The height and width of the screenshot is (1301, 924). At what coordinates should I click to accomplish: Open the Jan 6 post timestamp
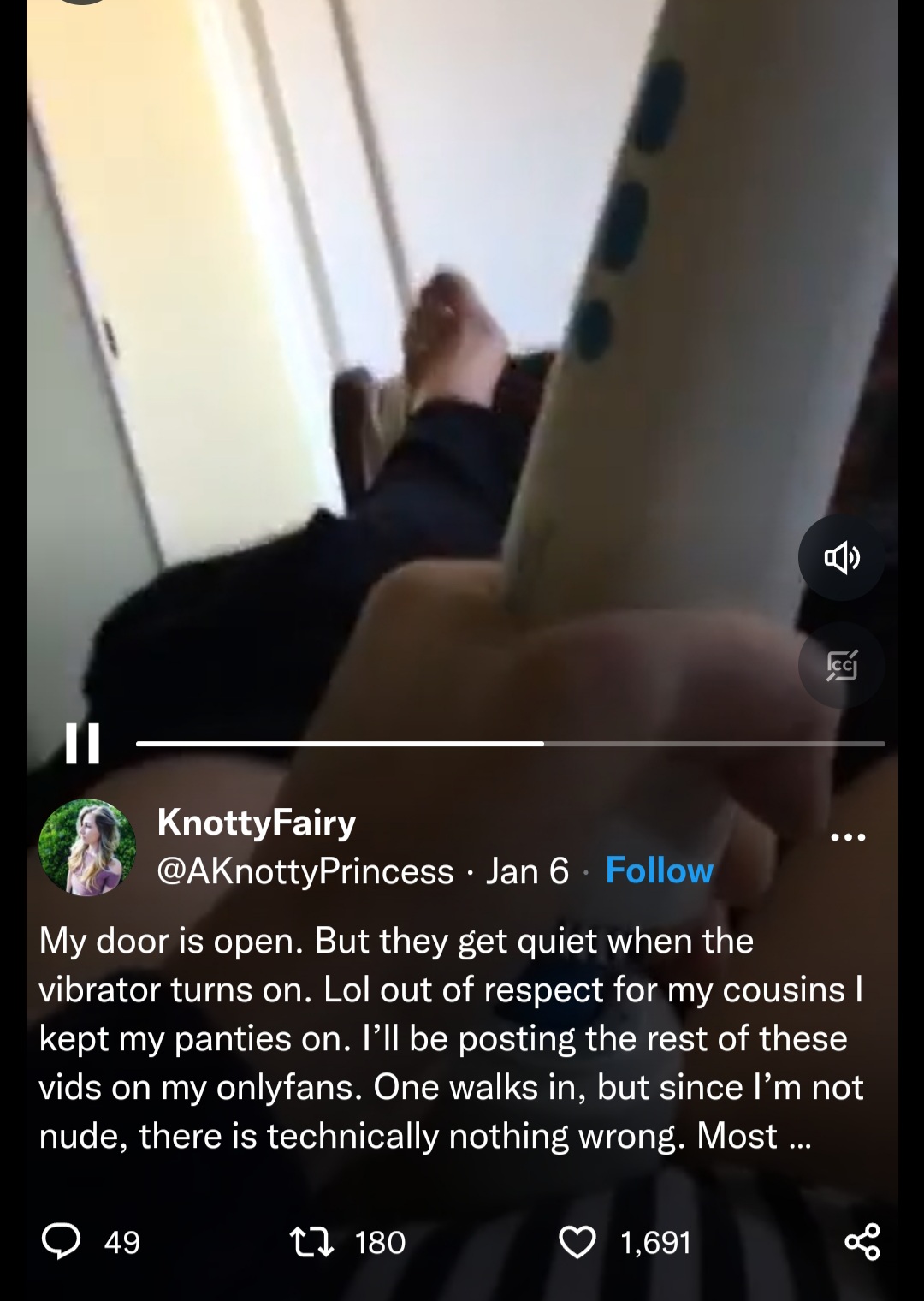click(x=527, y=871)
